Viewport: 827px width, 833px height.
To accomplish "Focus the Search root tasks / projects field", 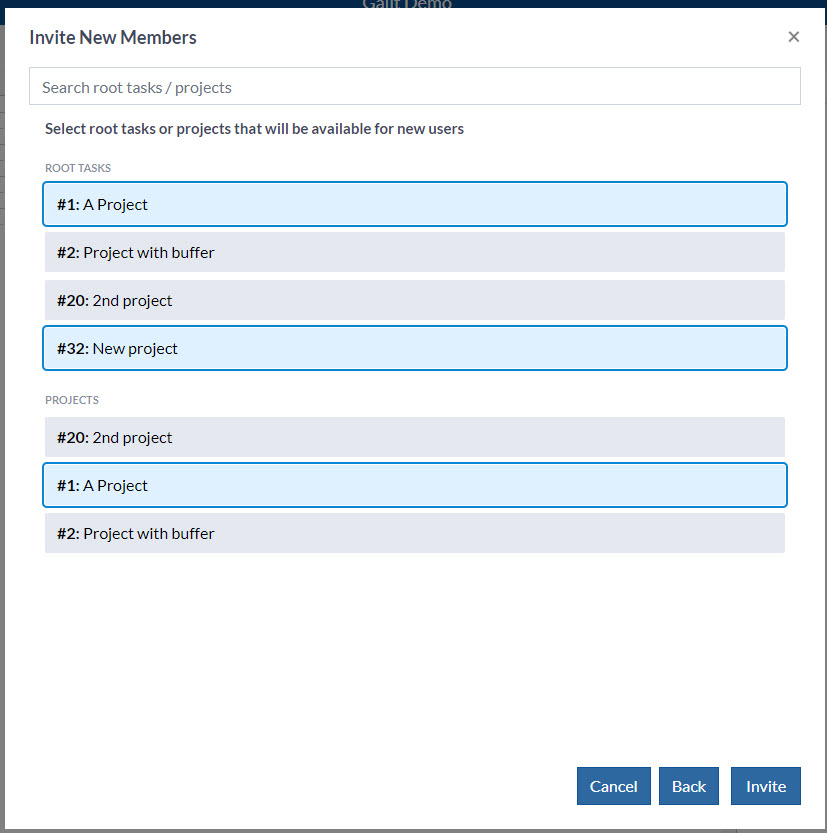I will (415, 86).
